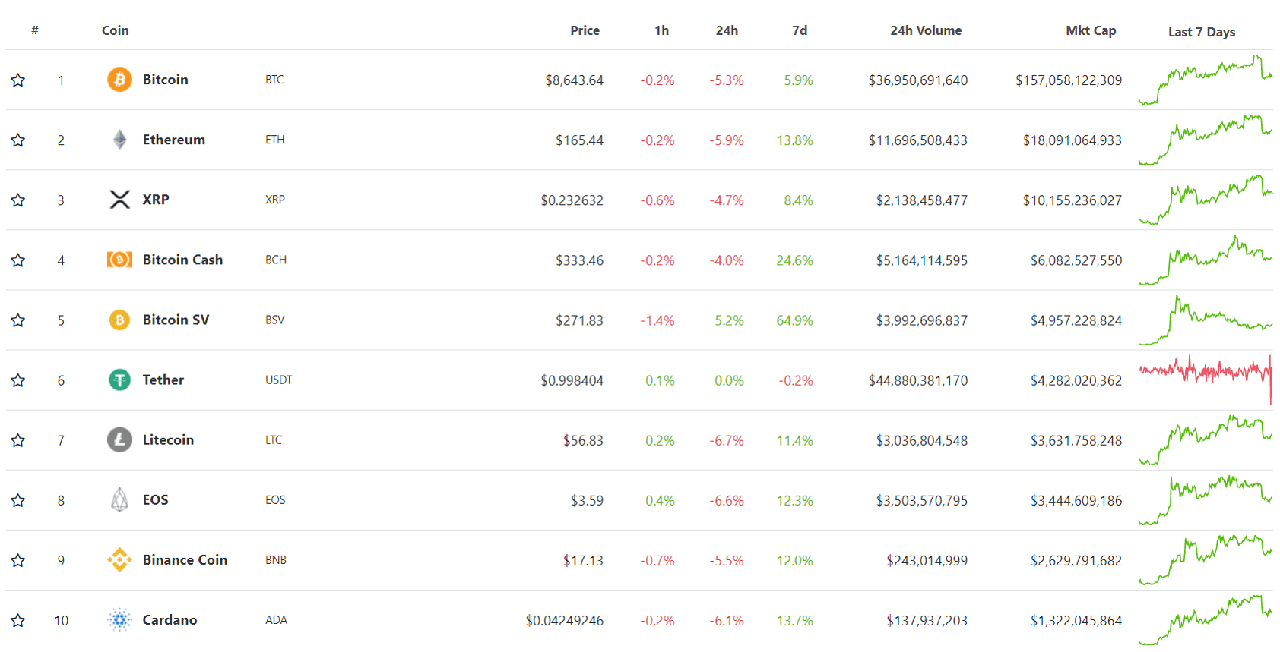Image resolution: width=1280 pixels, height=652 pixels.
Task: Click Cardano's price $0.04249246
Action: coord(565,620)
